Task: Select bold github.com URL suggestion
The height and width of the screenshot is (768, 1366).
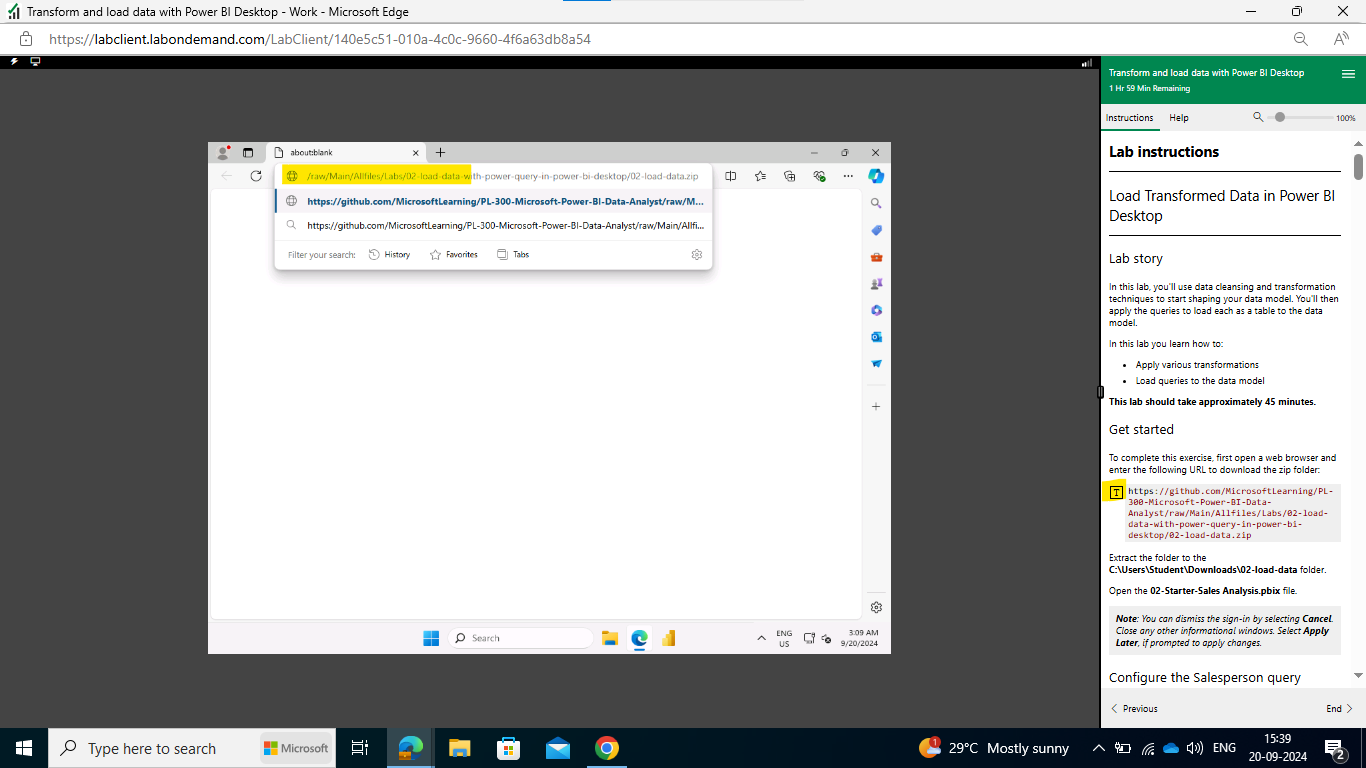Action: click(494, 201)
